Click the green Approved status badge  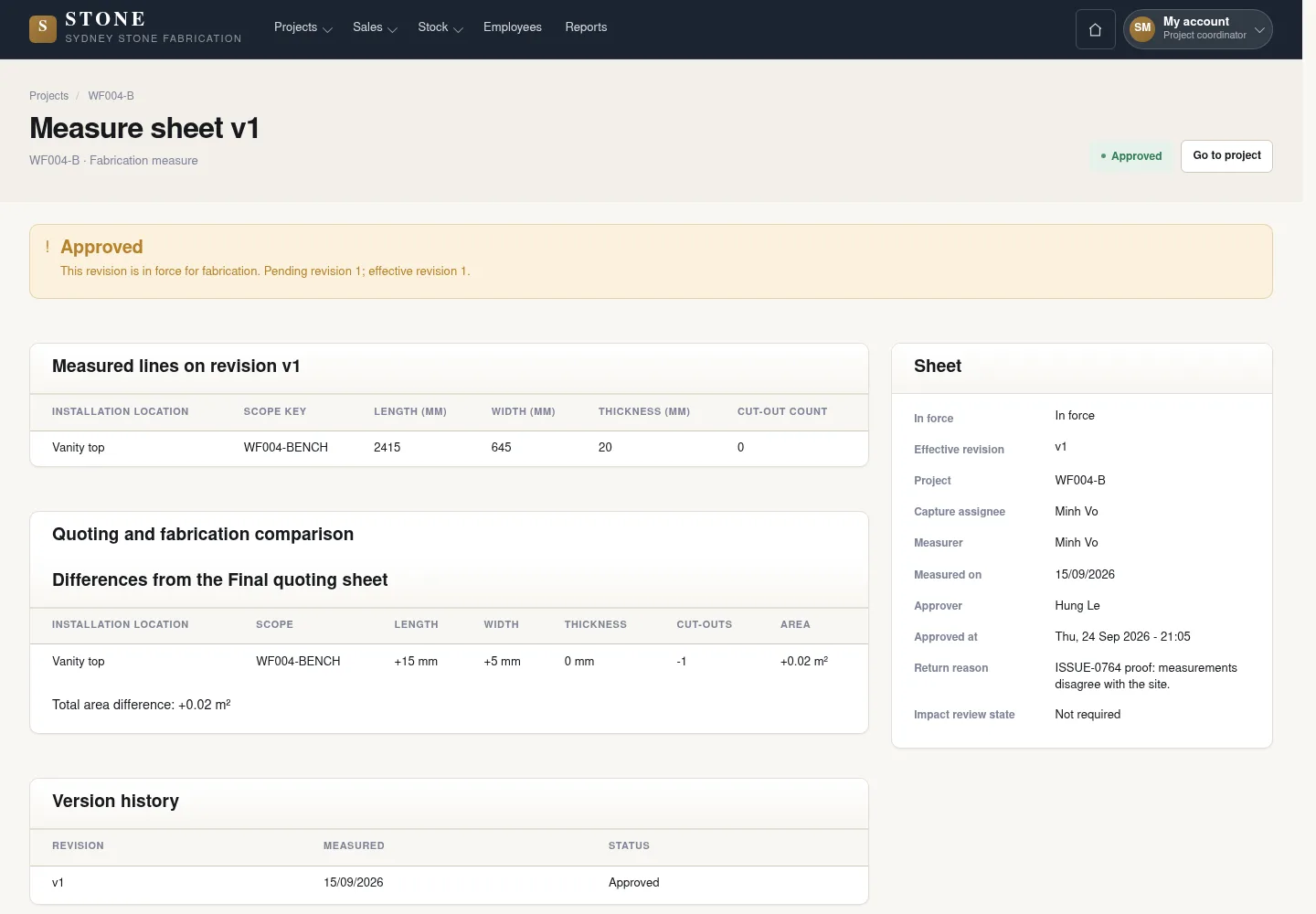[x=1130, y=156]
